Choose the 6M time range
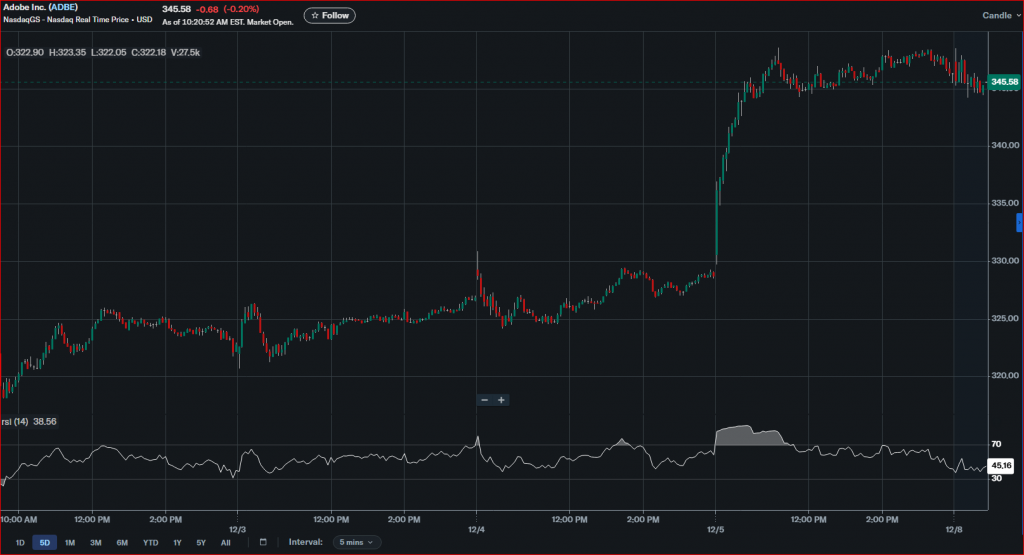This screenshot has width=1024, height=555. click(122, 542)
